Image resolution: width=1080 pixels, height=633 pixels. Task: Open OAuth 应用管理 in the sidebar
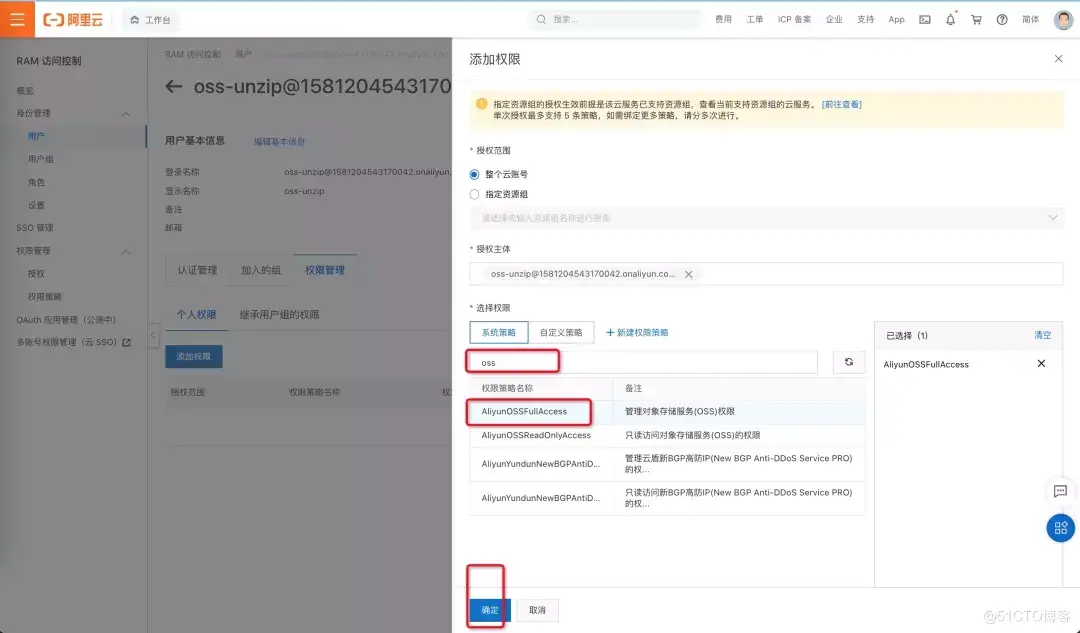coord(66,320)
